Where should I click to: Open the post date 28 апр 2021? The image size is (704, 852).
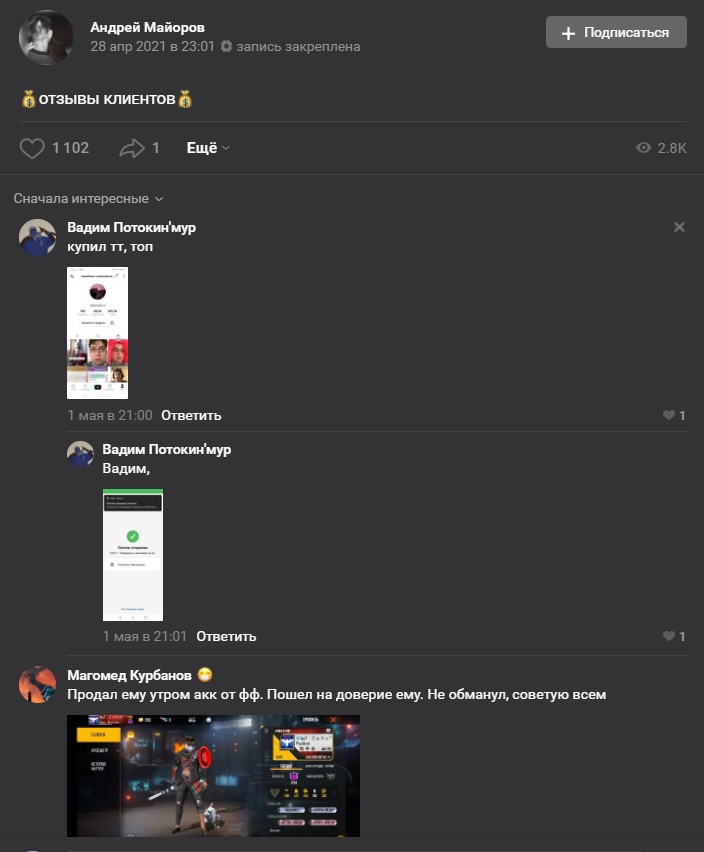[153, 47]
